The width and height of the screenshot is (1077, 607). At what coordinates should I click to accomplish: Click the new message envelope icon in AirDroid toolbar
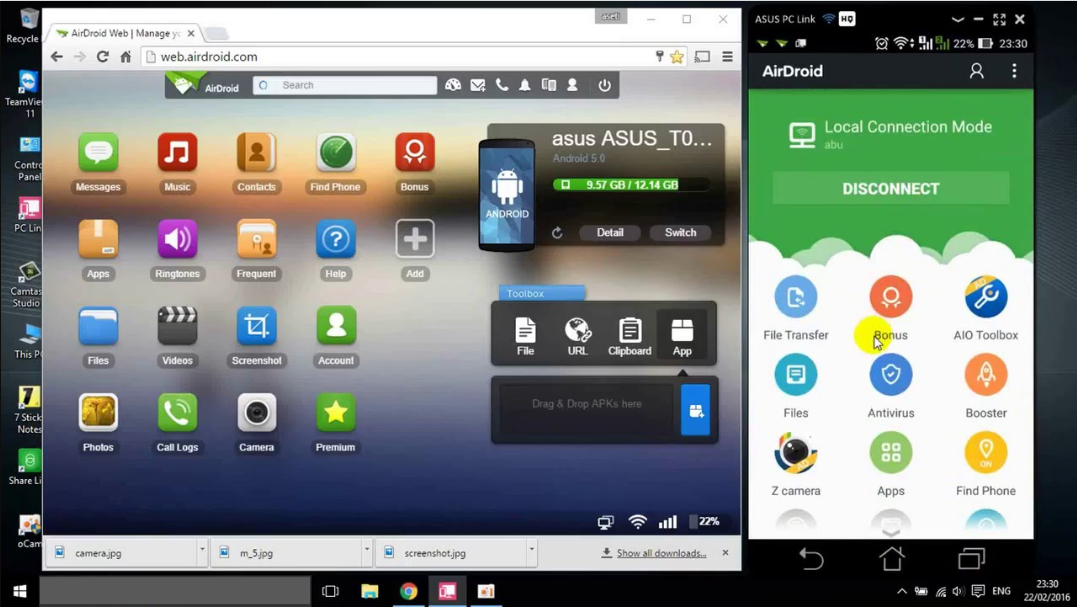(477, 85)
